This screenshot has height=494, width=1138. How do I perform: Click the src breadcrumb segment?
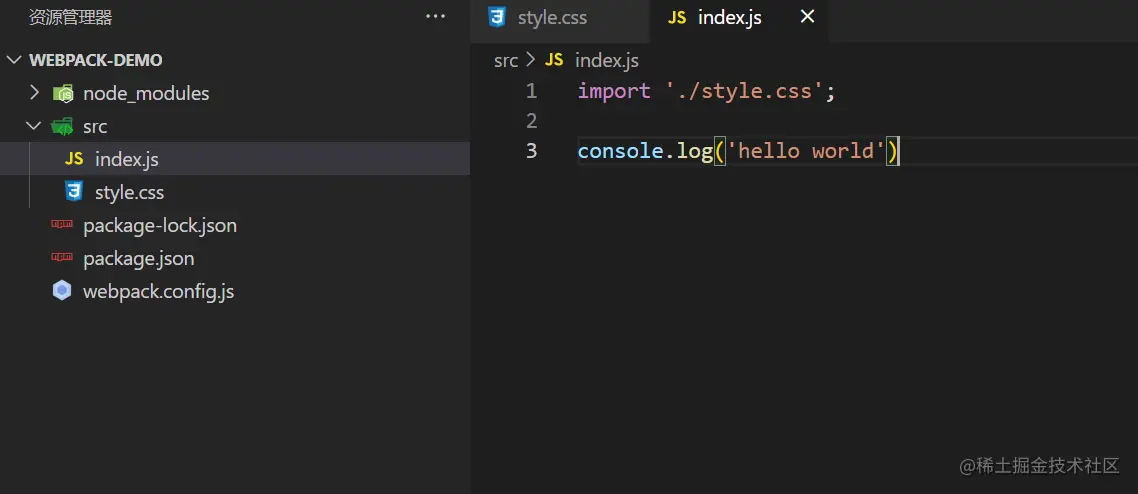(x=506, y=61)
